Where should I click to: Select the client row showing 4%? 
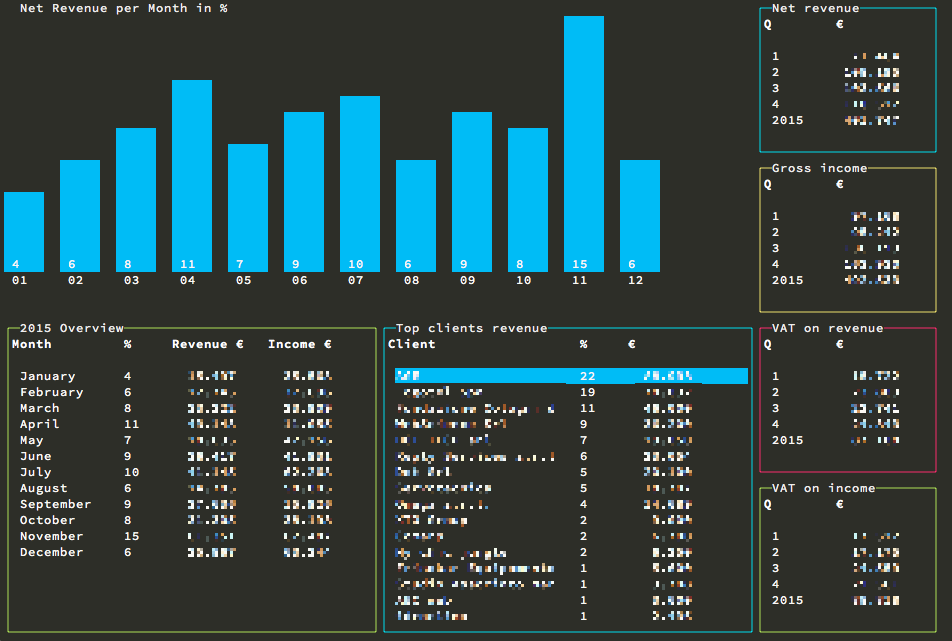543,504
